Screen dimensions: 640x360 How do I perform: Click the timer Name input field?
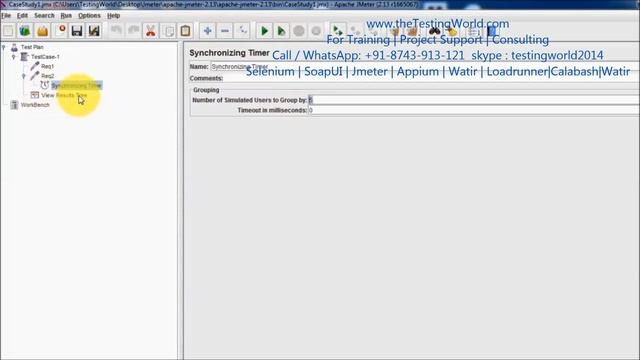[x=425, y=67]
